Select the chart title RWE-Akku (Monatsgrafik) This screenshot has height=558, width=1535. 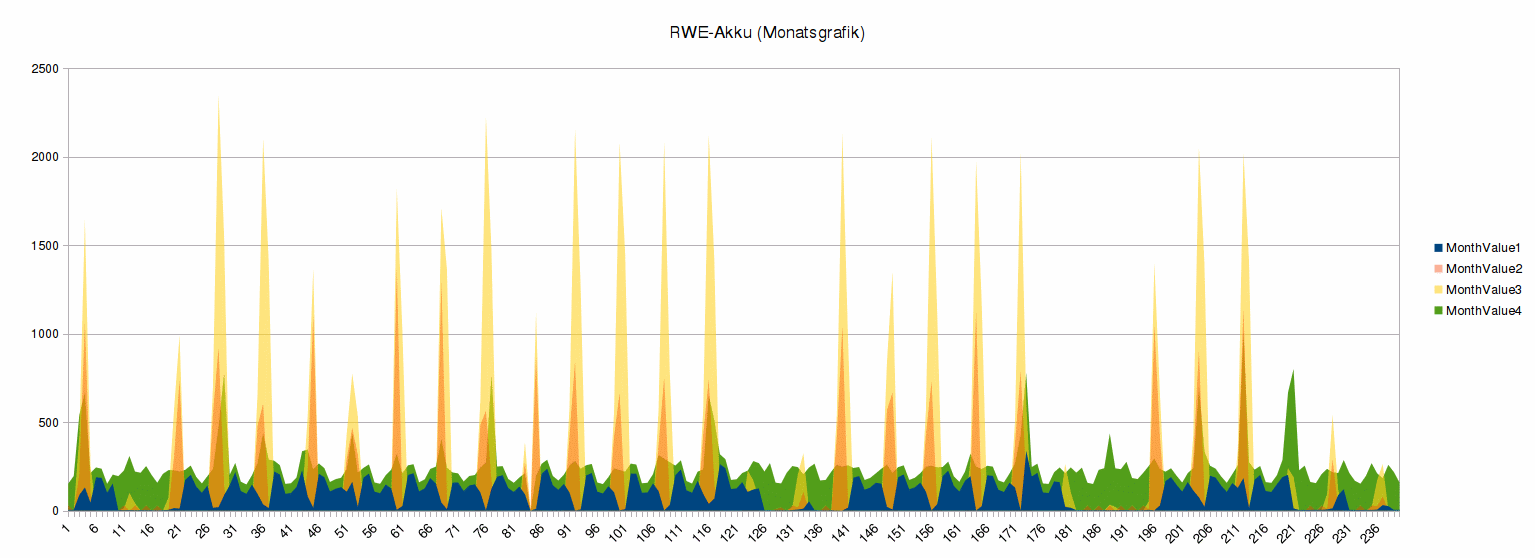[x=767, y=33]
